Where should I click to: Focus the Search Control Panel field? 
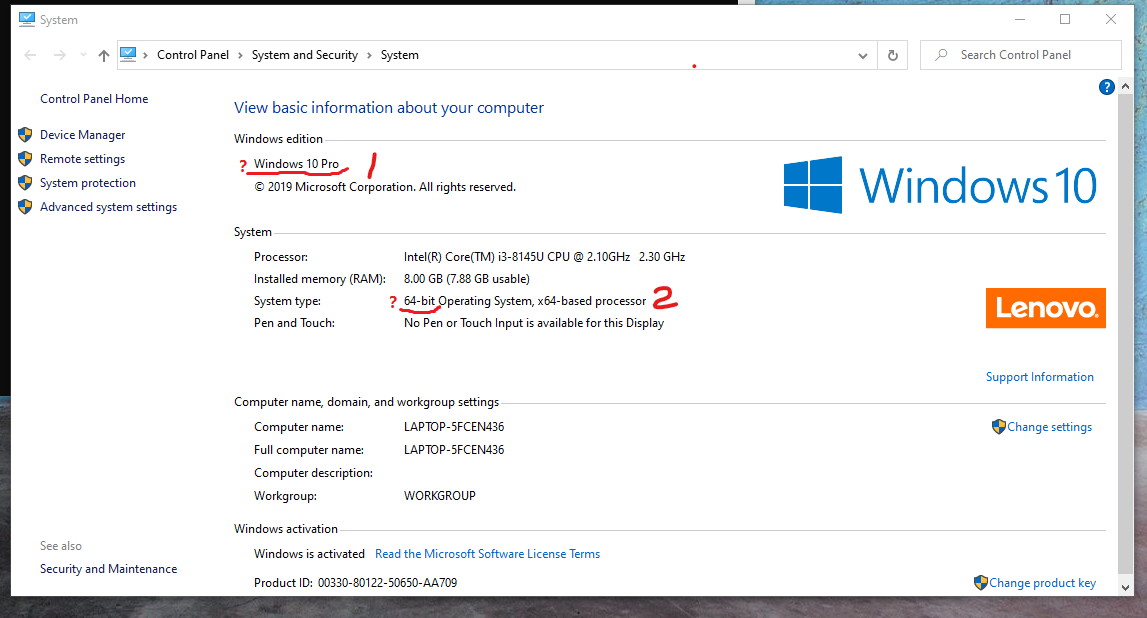pyautogui.click(x=1020, y=55)
